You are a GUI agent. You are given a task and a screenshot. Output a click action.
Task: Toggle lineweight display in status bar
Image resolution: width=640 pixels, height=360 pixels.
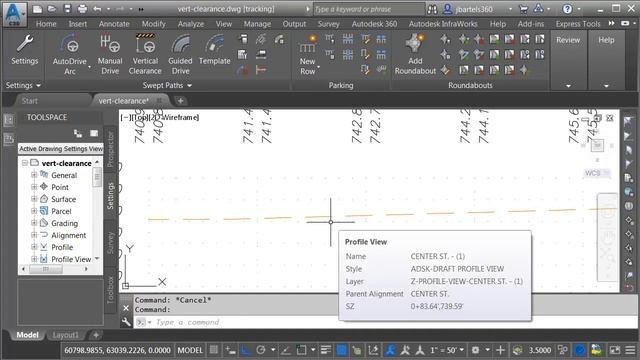click(326, 350)
